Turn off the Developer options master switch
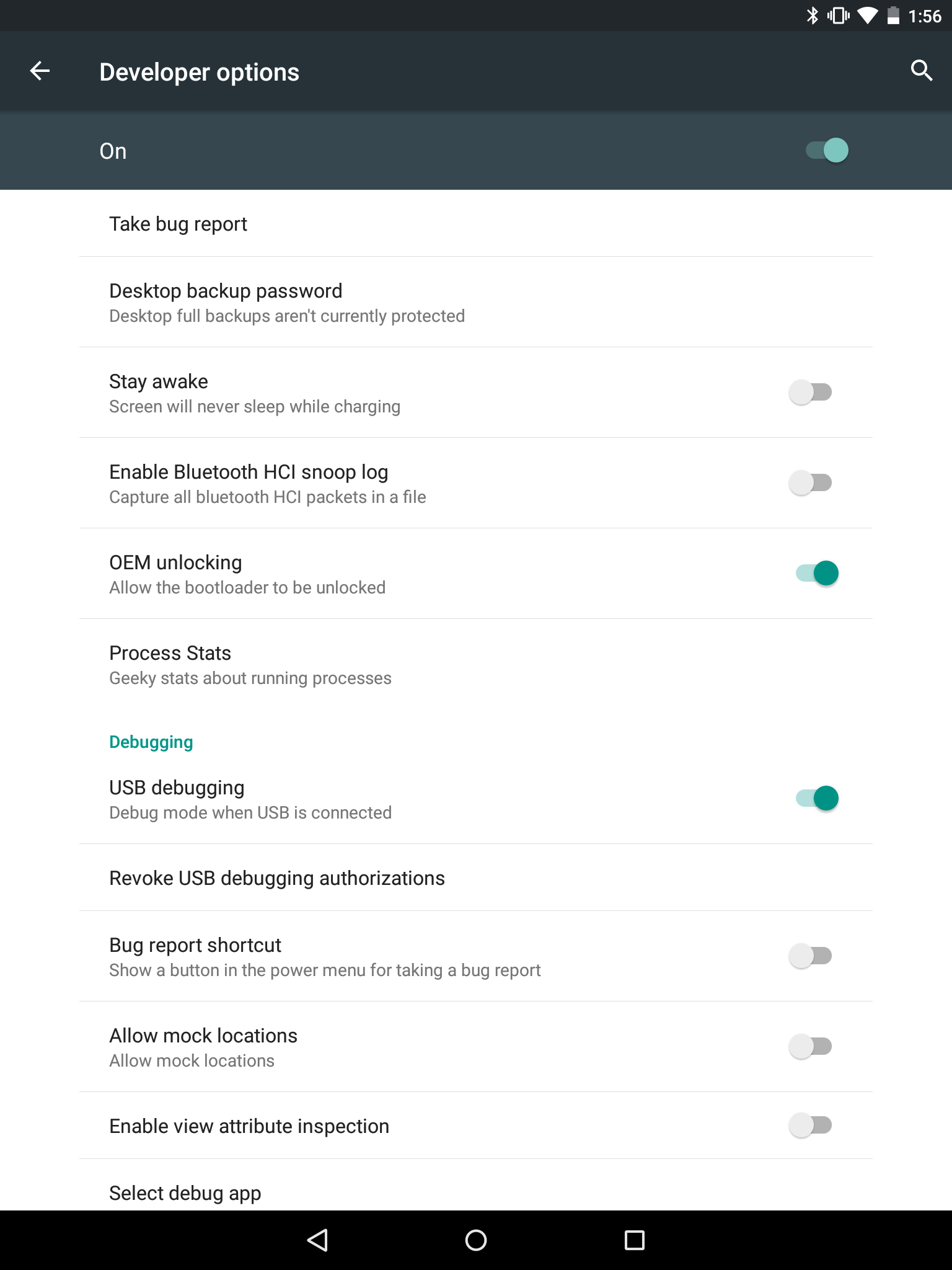 coord(827,150)
